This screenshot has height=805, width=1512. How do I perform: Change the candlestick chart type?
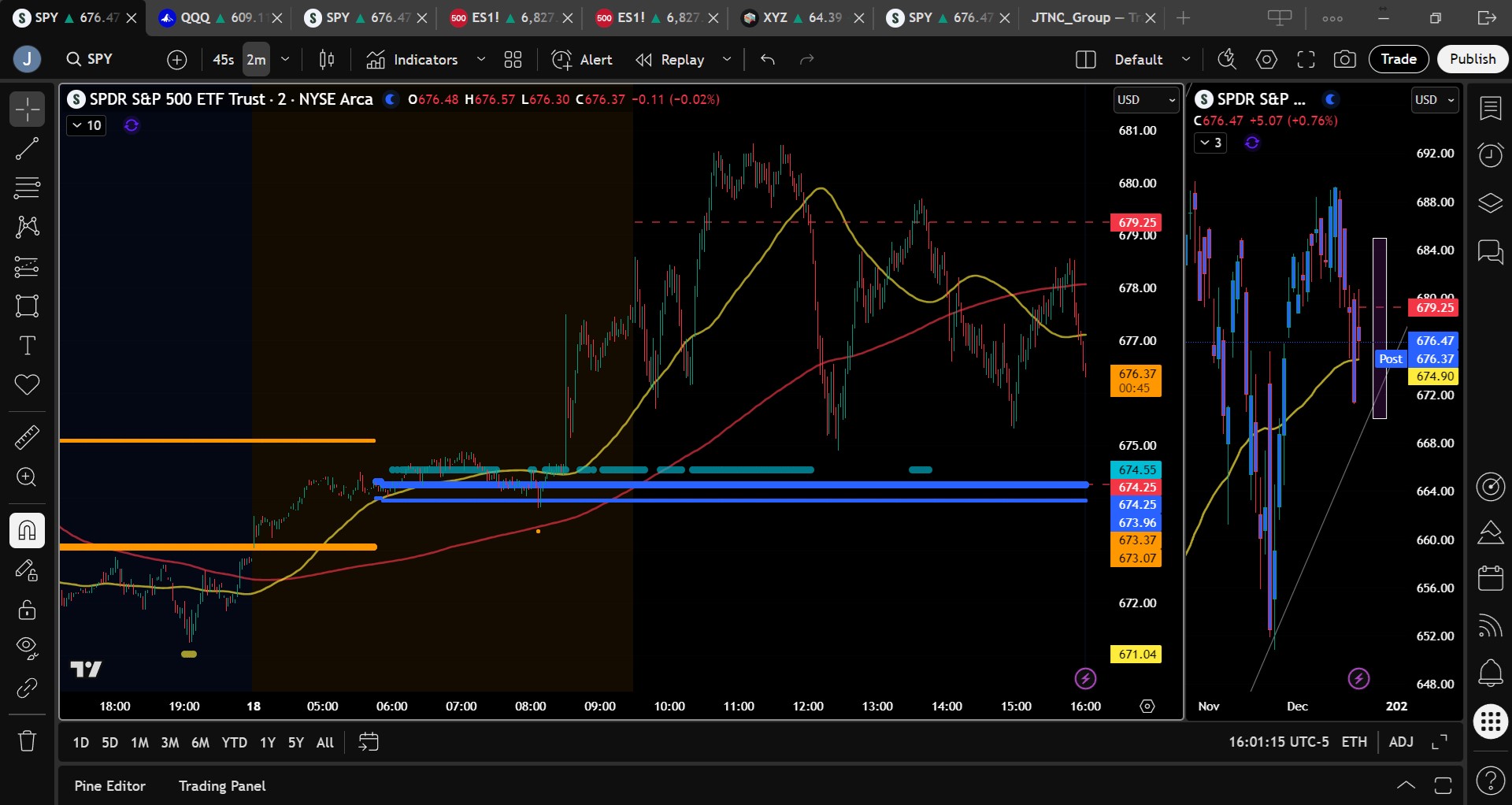327,59
